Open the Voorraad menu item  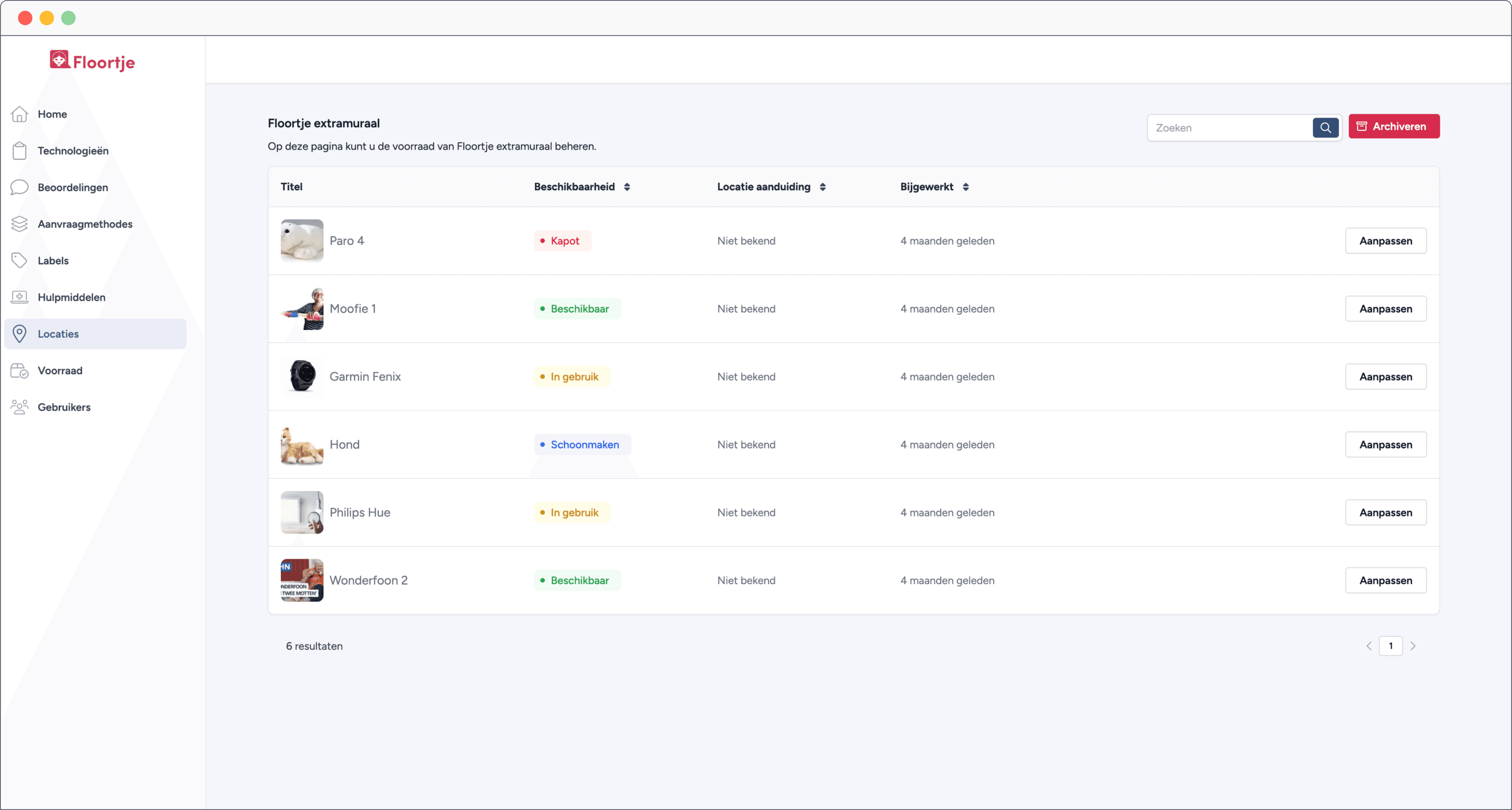tap(60, 371)
